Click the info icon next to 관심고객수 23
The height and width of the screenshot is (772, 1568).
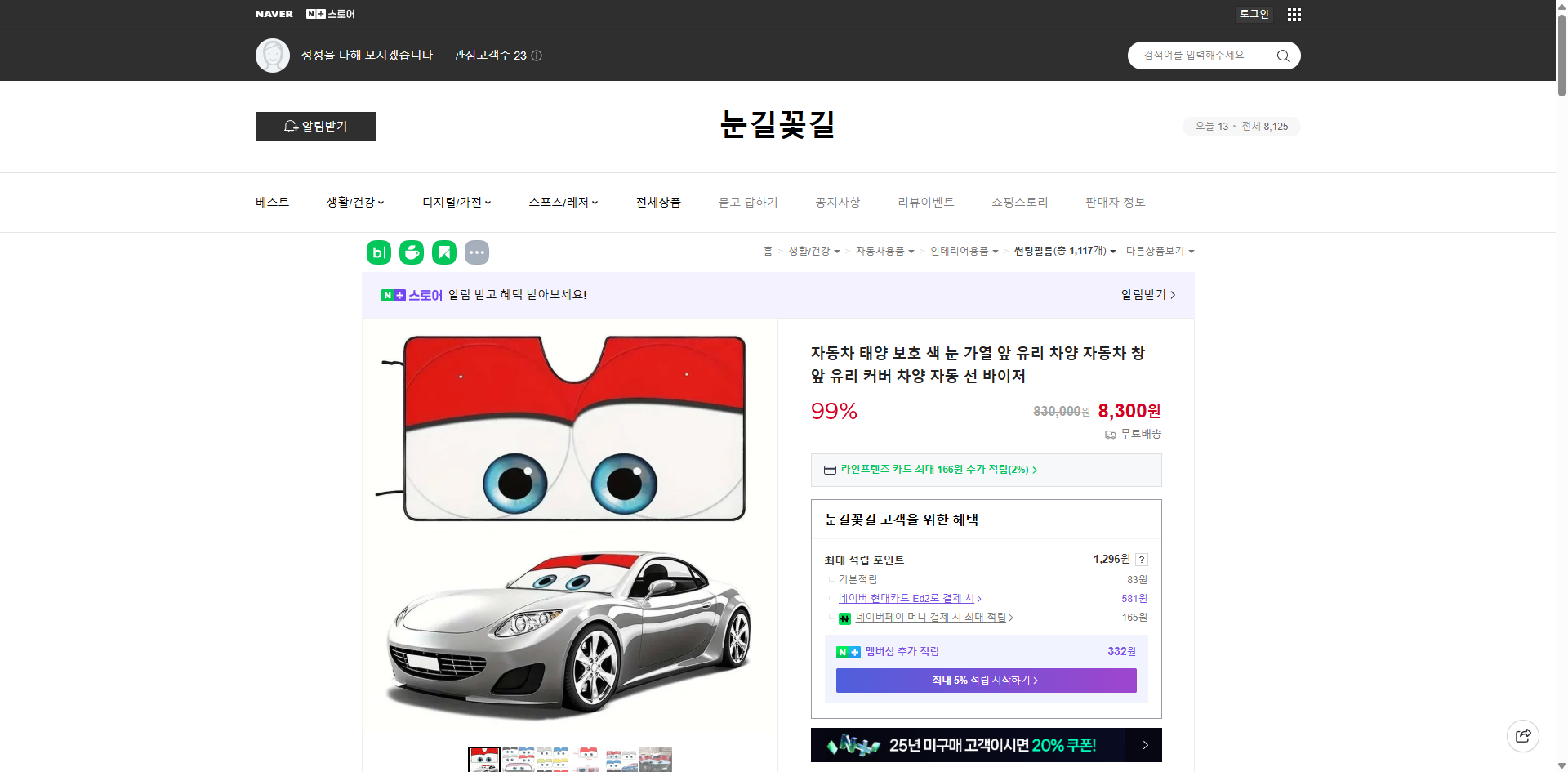536,56
